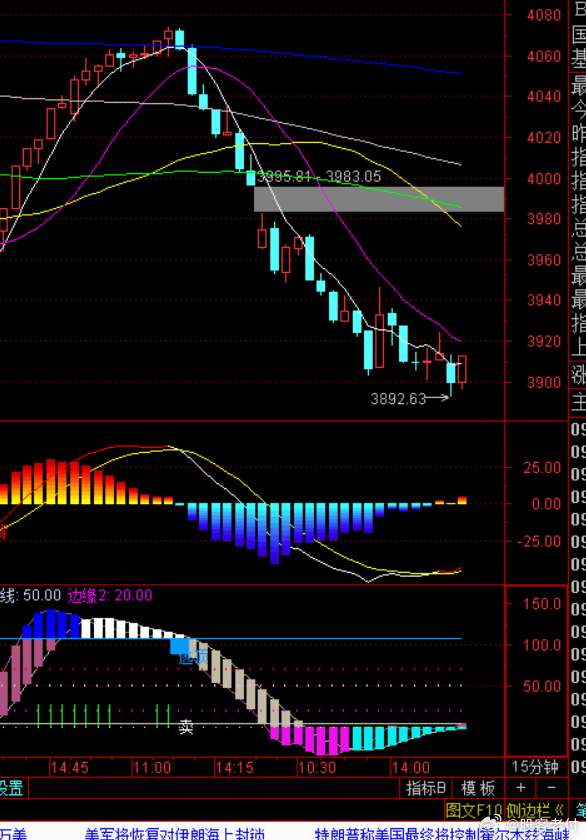Click the minus zoom-out button
Viewport: 586px width, 840px height.
point(552,788)
